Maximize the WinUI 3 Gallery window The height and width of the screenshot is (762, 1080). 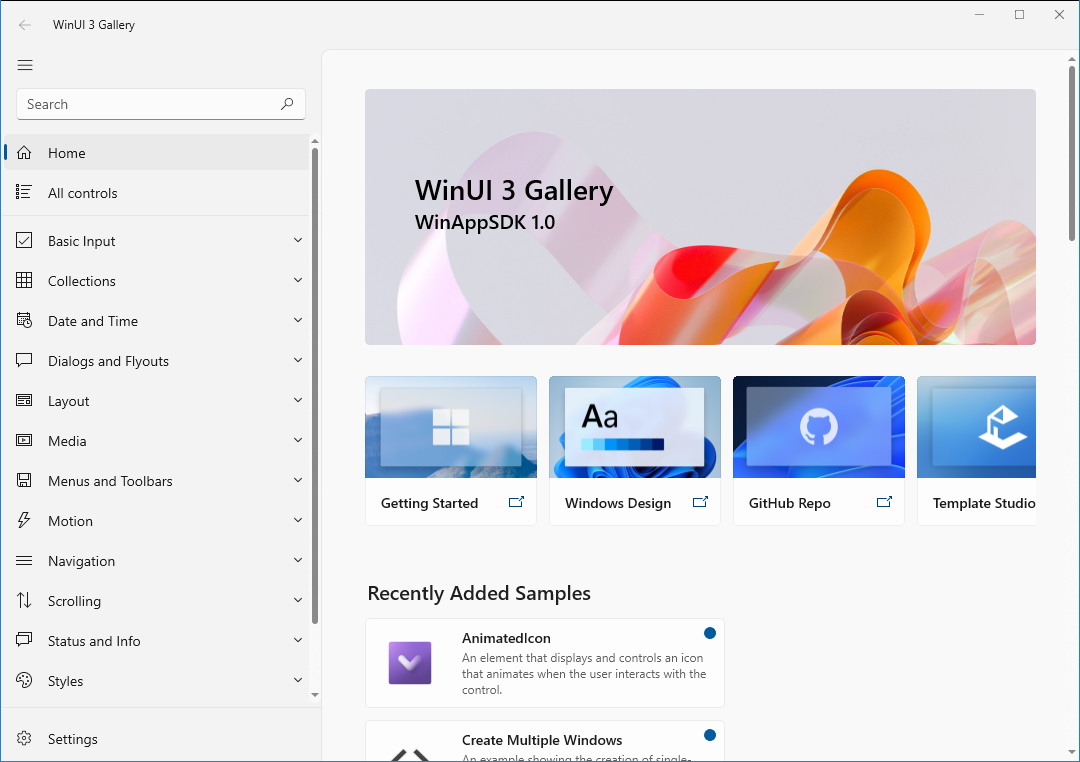tap(1019, 14)
